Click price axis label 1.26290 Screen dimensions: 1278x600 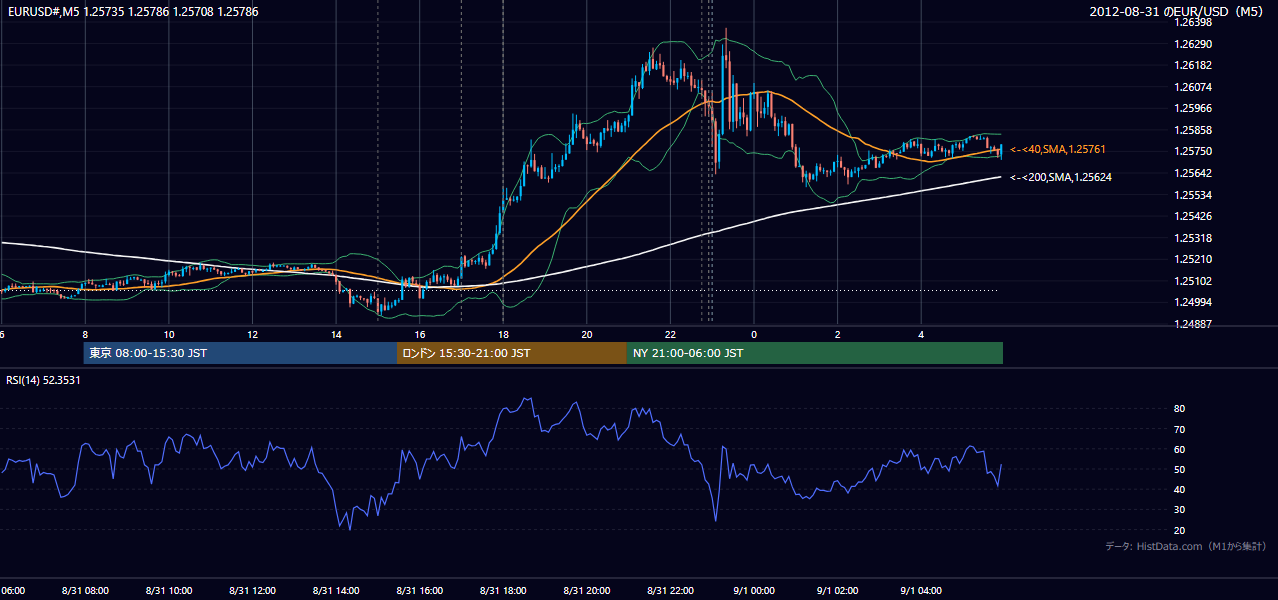coord(1192,44)
